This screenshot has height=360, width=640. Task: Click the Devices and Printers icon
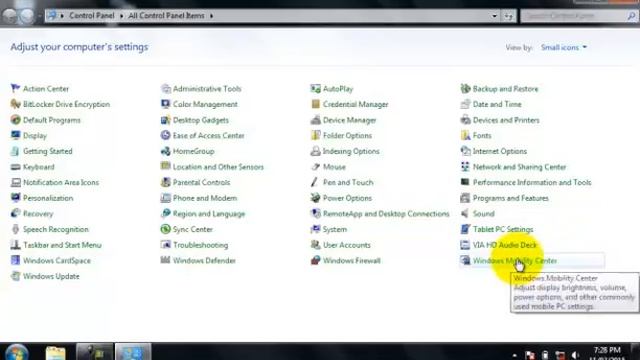pyautogui.click(x=465, y=120)
